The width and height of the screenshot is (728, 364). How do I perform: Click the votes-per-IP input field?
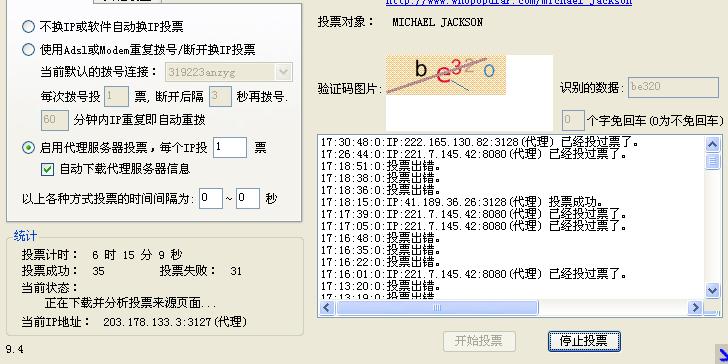click(230, 148)
